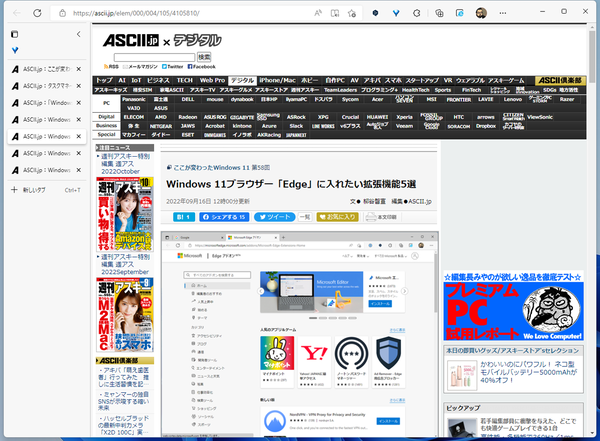Image resolution: width=600 pixels, height=441 pixels.
Task: Open the iPhone/Mac navigation item
Action: (x=277, y=80)
